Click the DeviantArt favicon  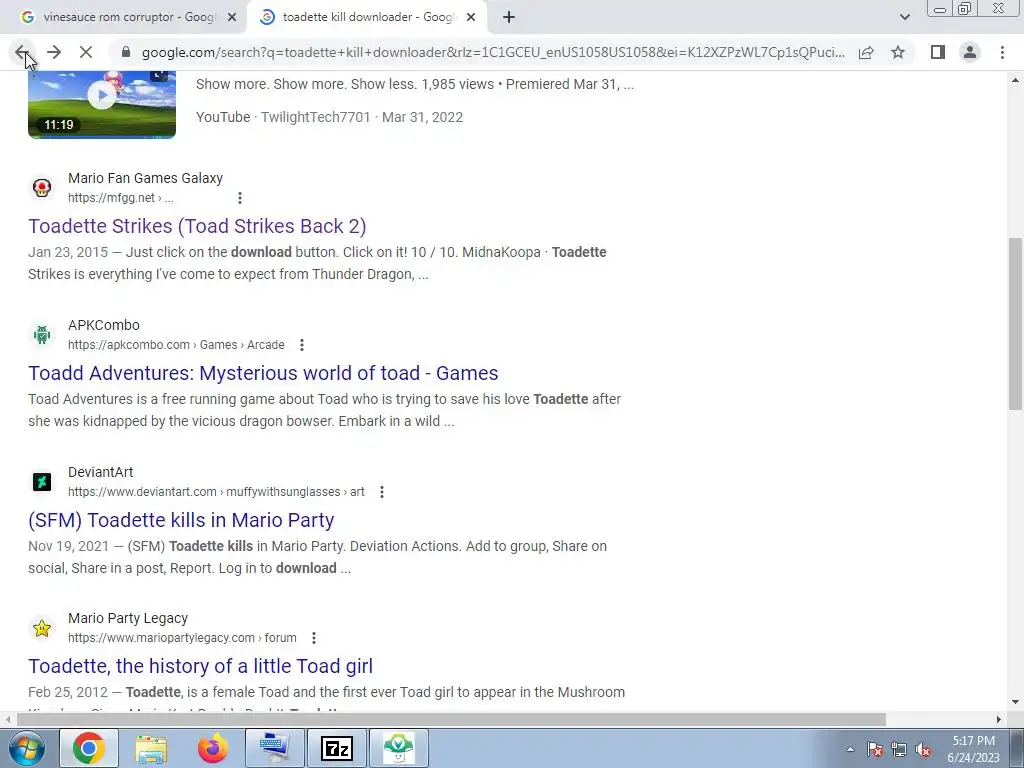click(x=42, y=482)
